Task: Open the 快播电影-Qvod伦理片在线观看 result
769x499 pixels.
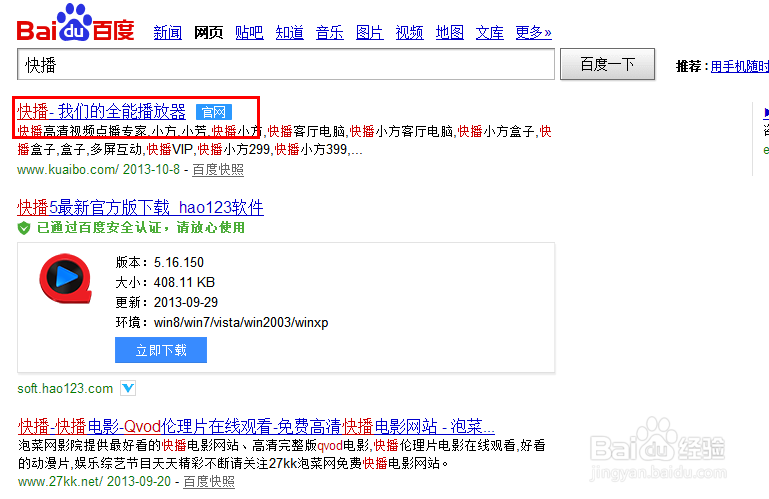Action: pos(256,426)
